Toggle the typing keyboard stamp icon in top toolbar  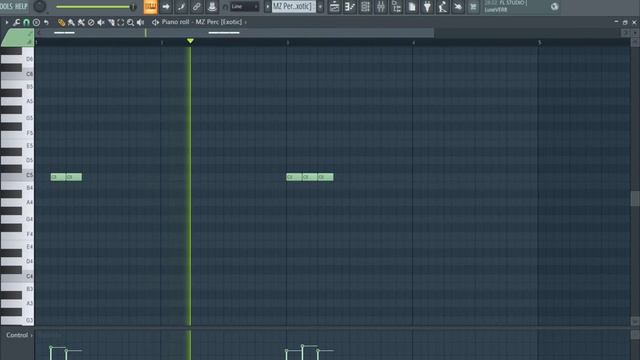[212, 7]
